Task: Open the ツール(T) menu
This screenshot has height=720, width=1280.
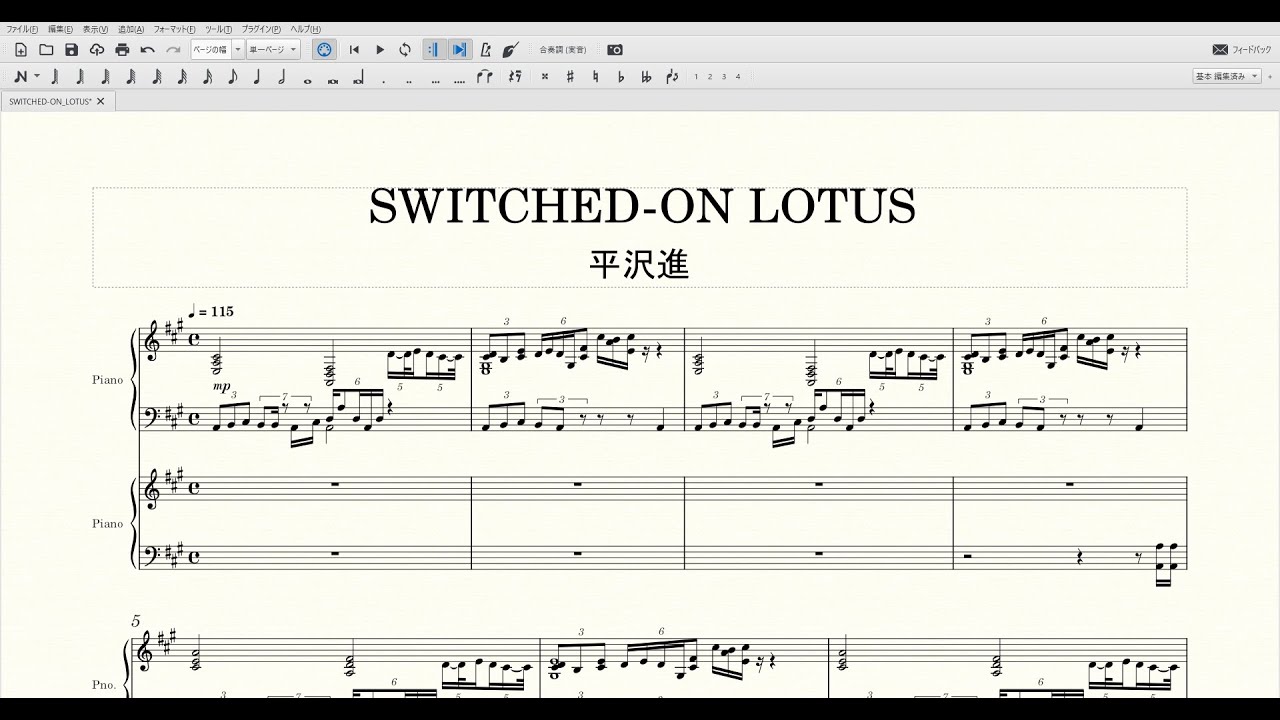Action: [x=218, y=29]
